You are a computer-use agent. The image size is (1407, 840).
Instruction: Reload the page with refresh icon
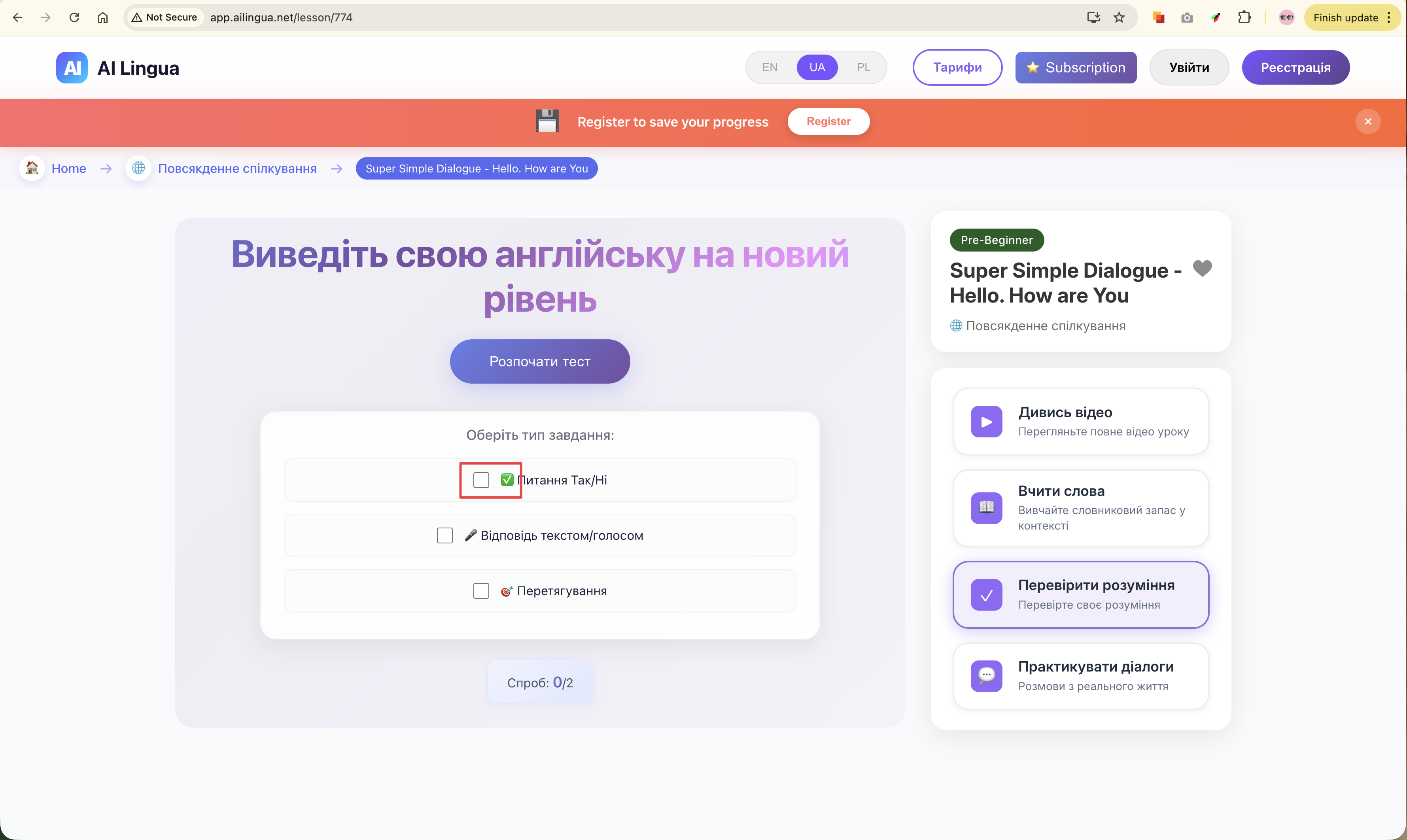(74, 17)
